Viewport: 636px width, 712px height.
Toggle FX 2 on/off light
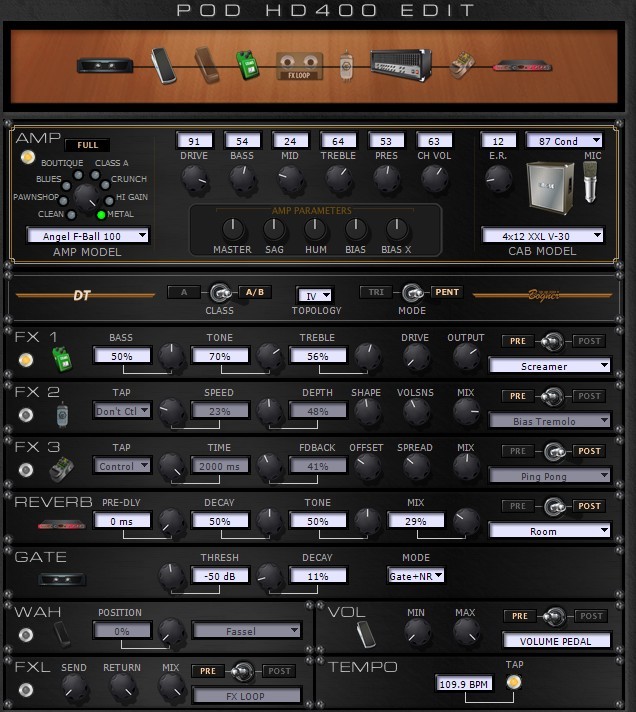point(26,415)
